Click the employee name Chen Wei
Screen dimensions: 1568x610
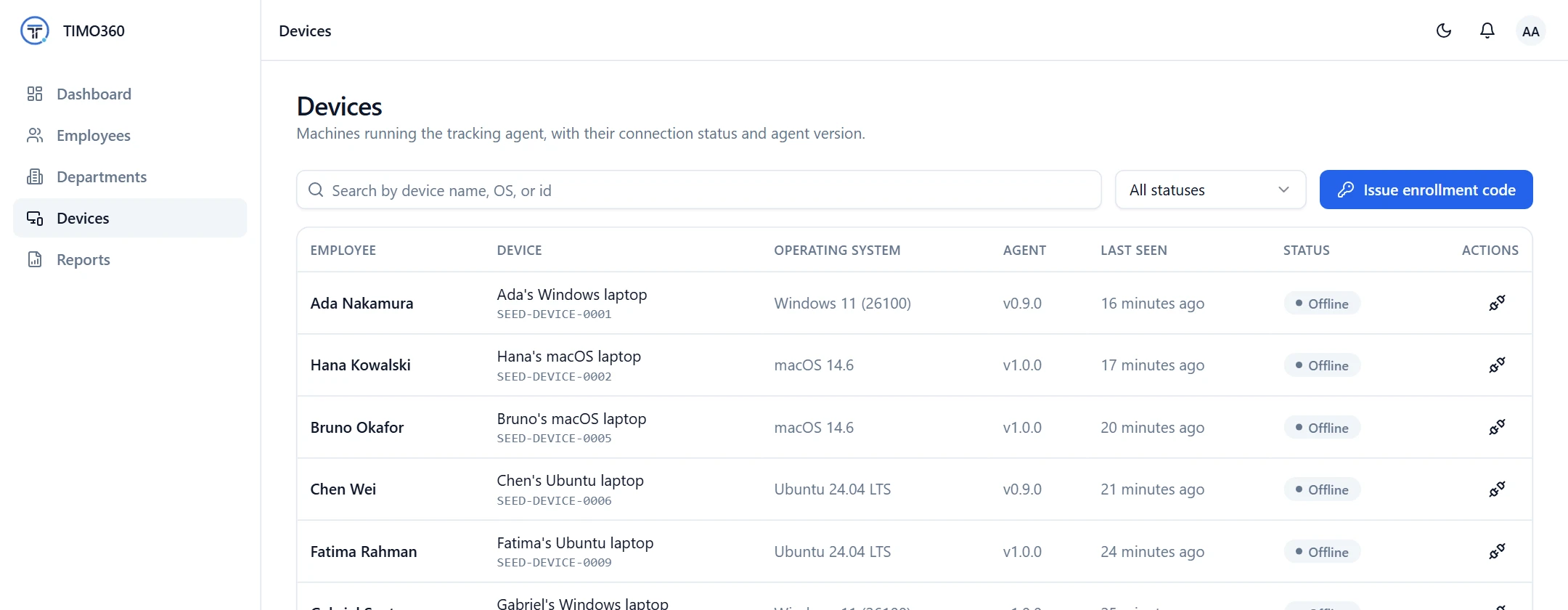pyautogui.click(x=343, y=489)
